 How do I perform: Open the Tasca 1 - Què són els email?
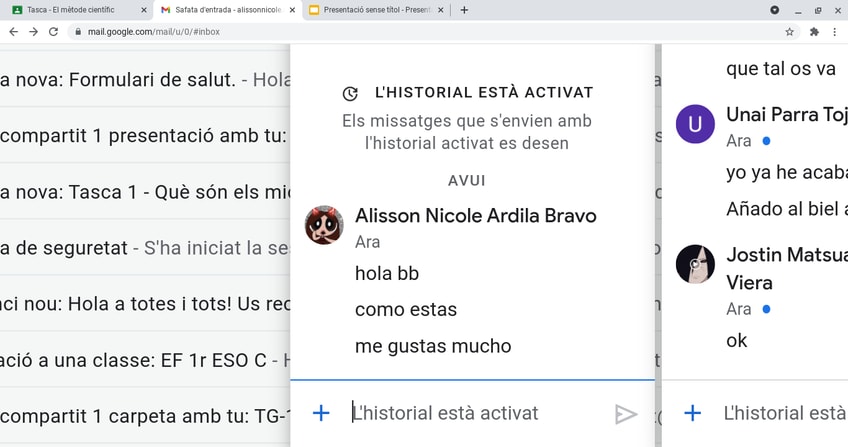tap(145, 192)
